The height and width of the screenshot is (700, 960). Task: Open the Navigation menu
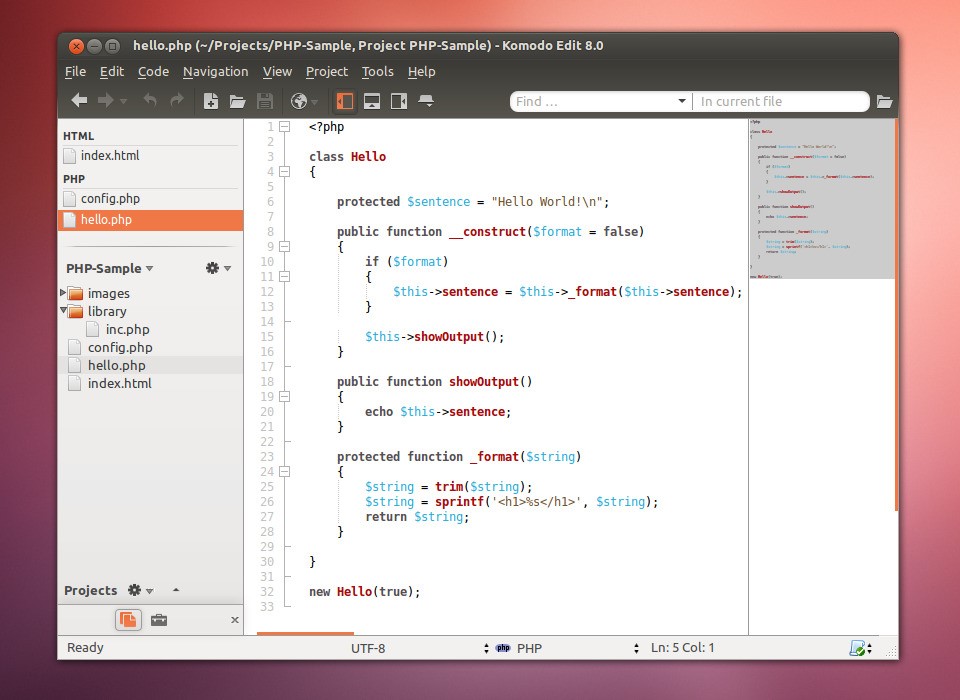(215, 72)
